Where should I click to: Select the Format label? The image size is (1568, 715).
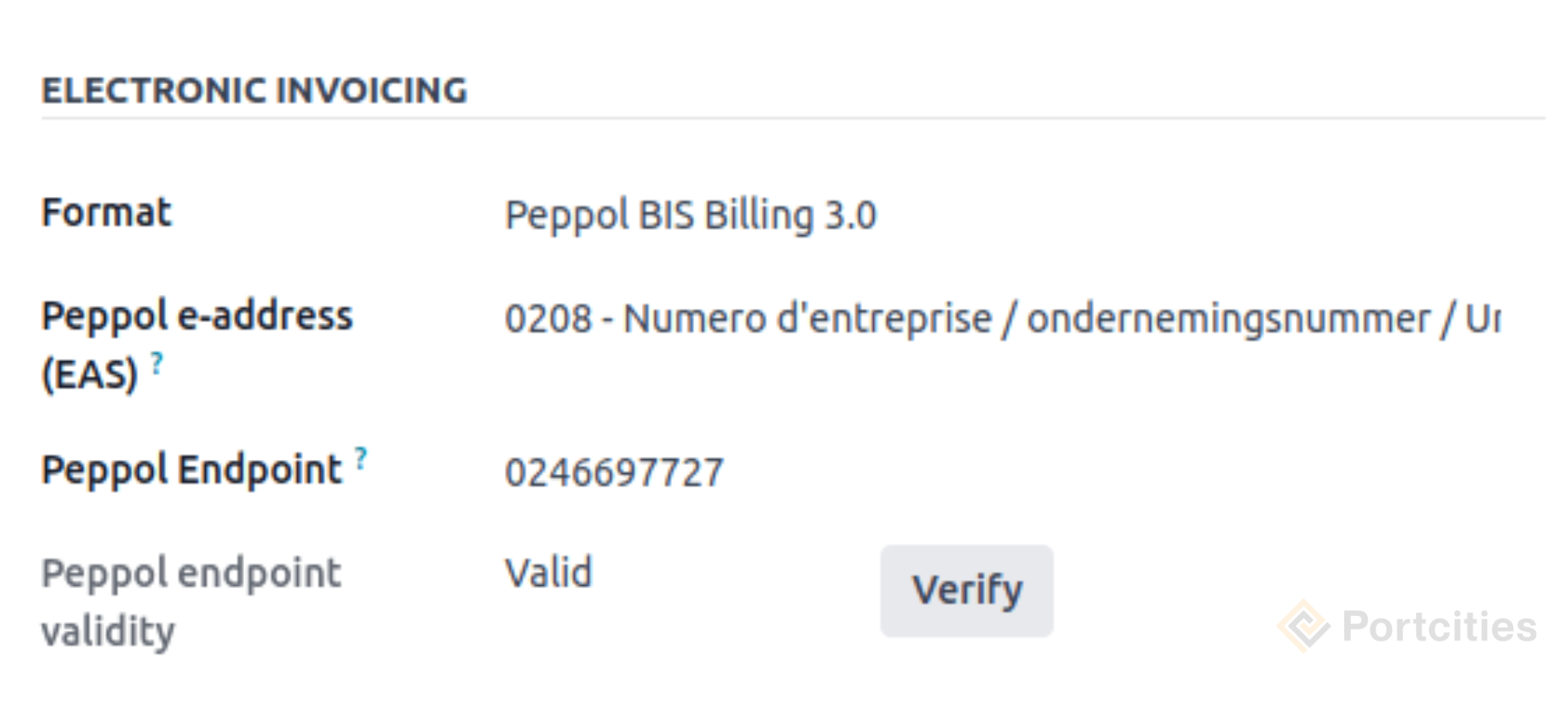click(106, 213)
